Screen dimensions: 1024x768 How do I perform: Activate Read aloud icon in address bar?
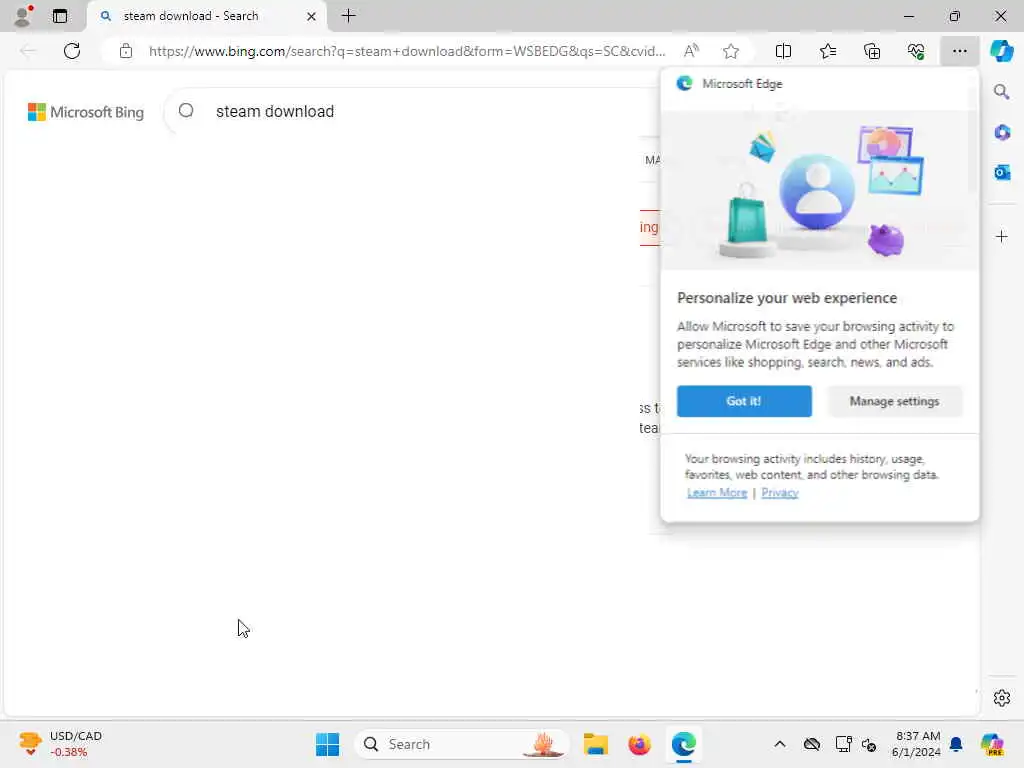pos(691,51)
